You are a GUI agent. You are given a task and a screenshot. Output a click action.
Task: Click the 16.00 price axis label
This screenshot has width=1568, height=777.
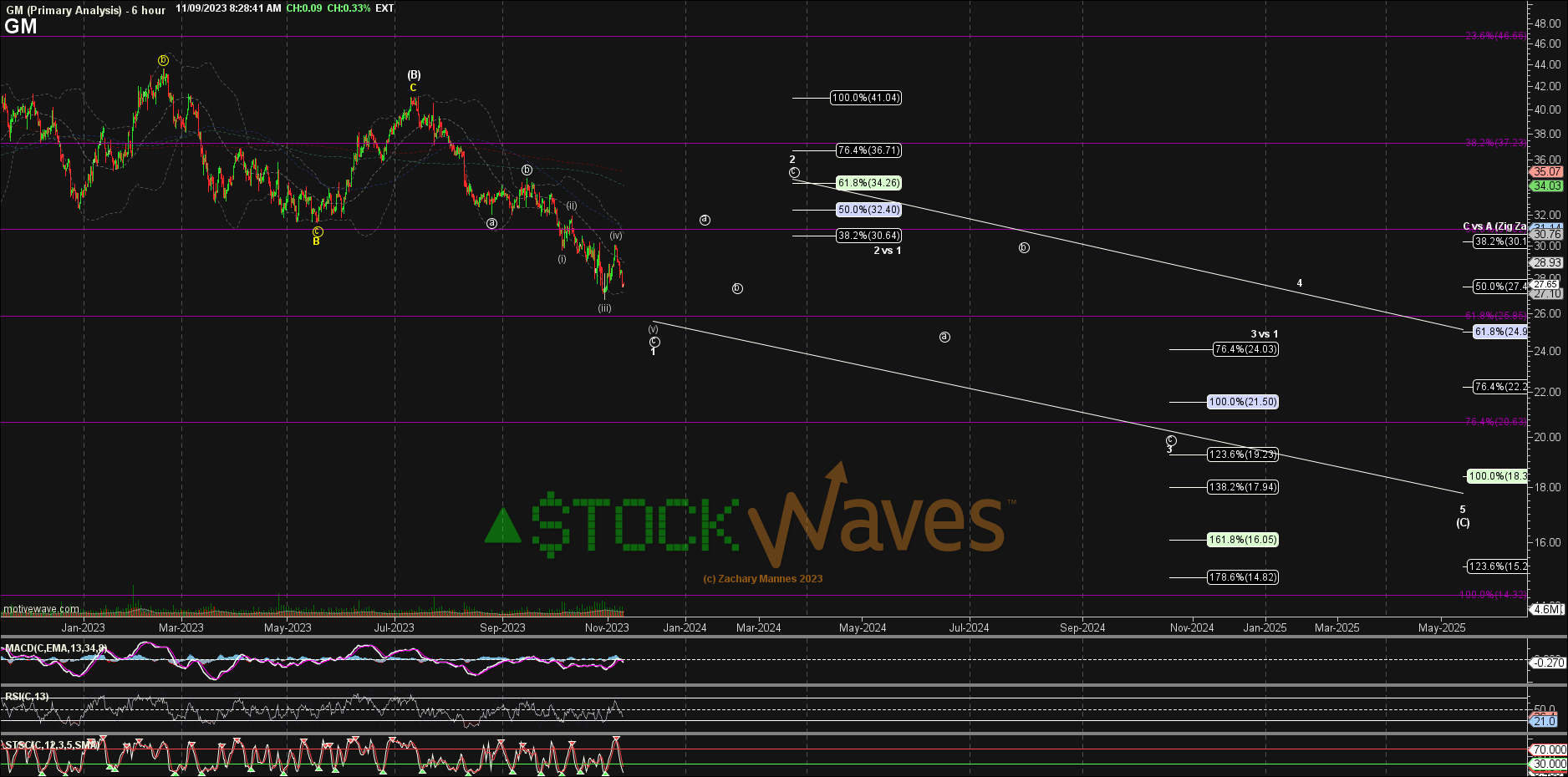tap(1547, 542)
